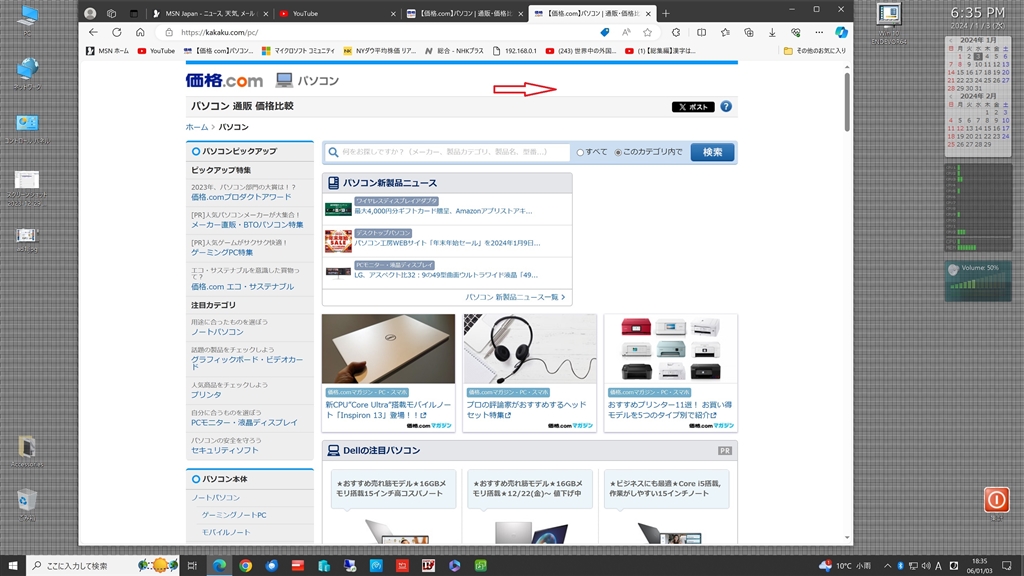Screen dimensions: 1024x576
Task: Open the Copilot sidebar icon
Action: [841, 32]
